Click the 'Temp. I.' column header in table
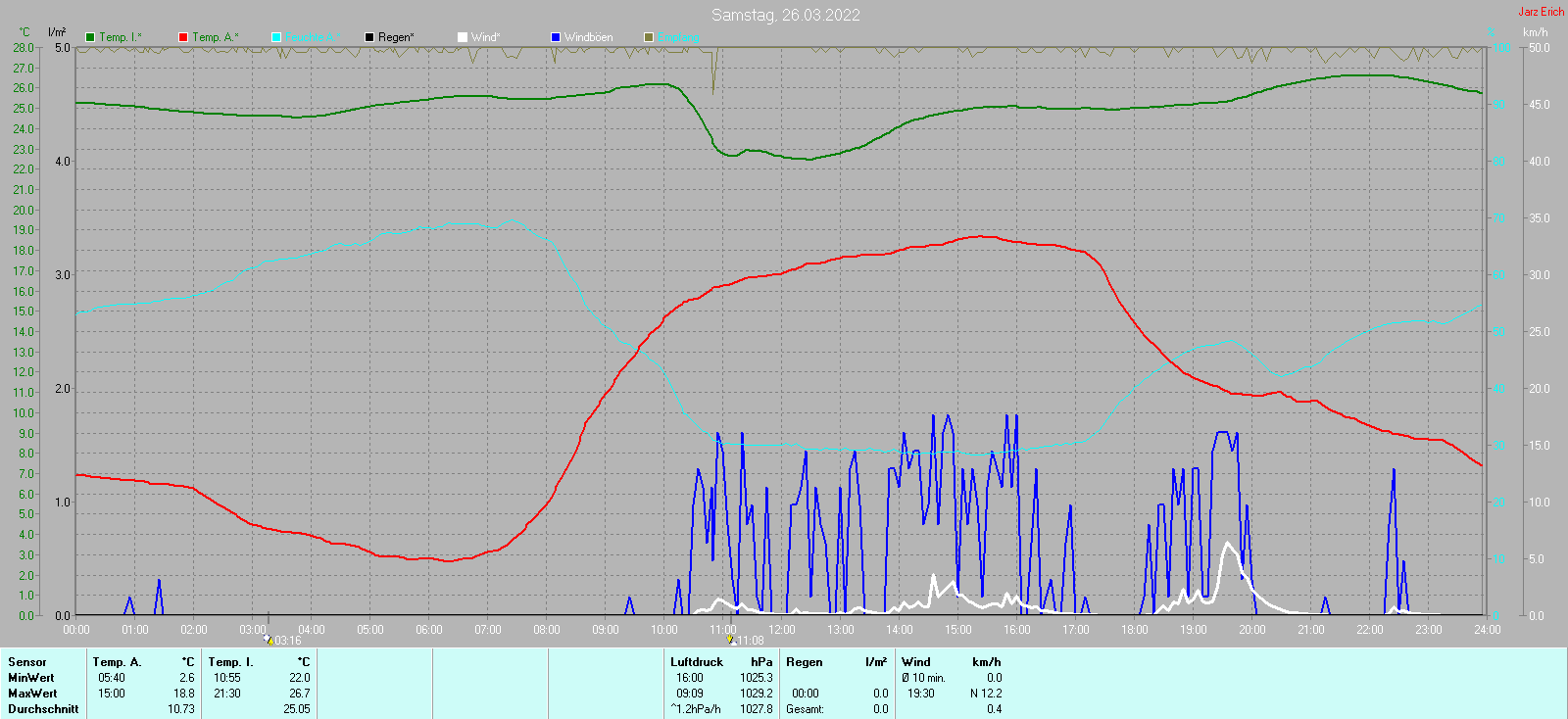 click(x=230, y=662)
